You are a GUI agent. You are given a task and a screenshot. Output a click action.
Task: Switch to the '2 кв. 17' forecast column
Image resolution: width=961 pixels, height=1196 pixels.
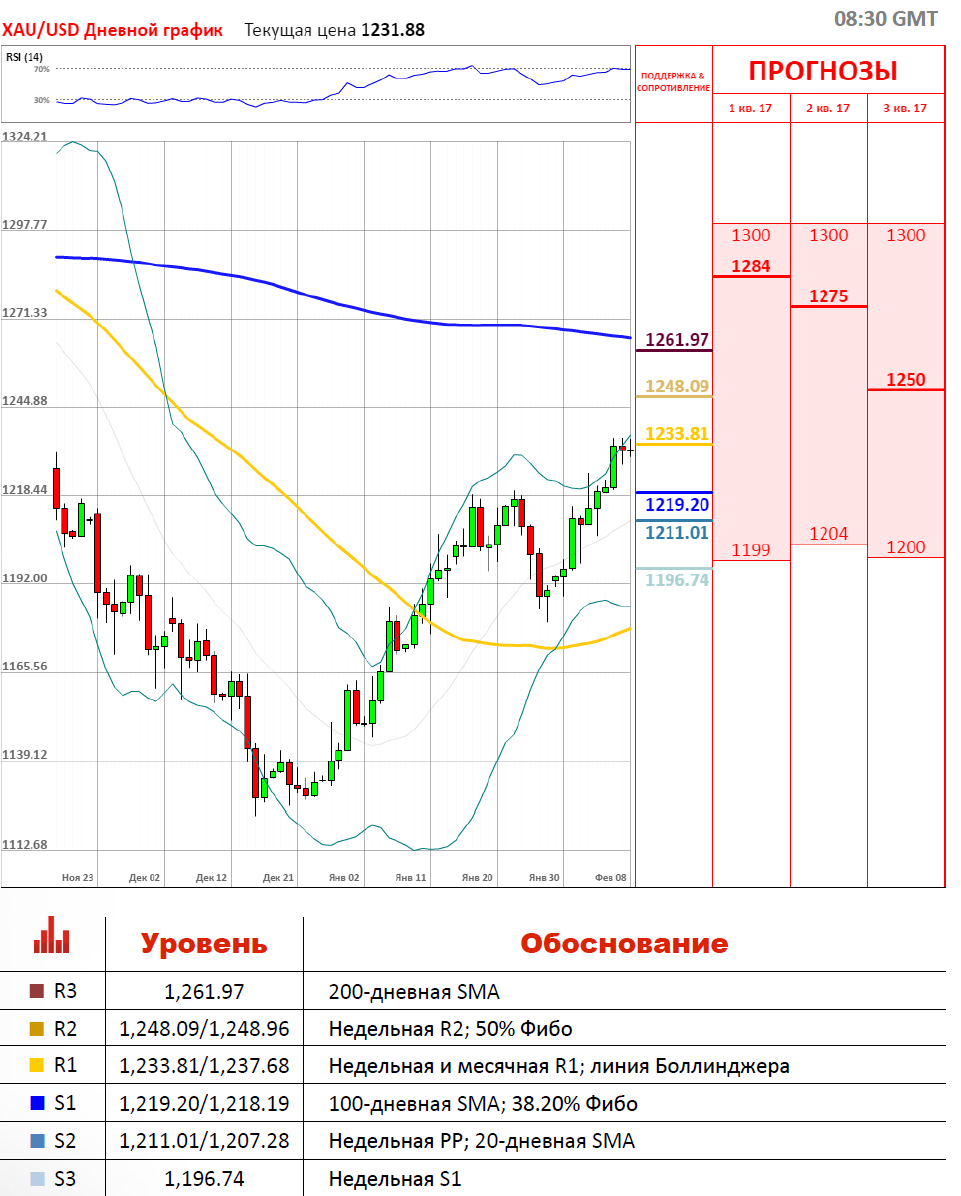(828, 108)
